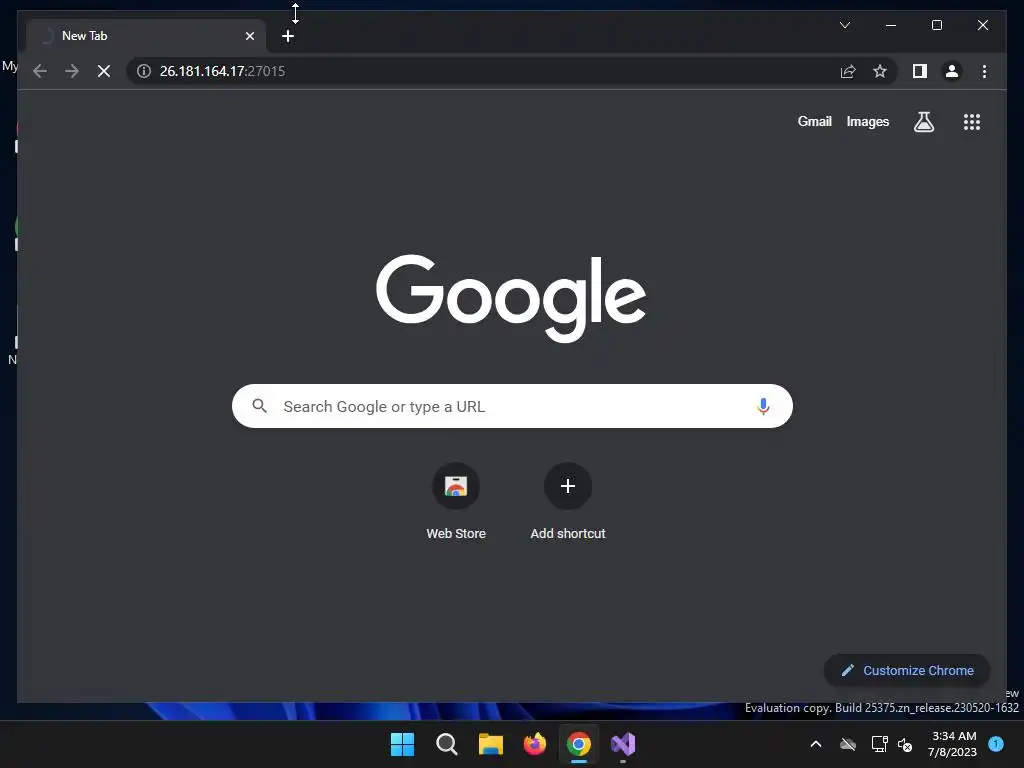This screenshot has width=1024, height=768.
Task: Click the OneDrive cloud tray icon
Action: tap(848, 744)
